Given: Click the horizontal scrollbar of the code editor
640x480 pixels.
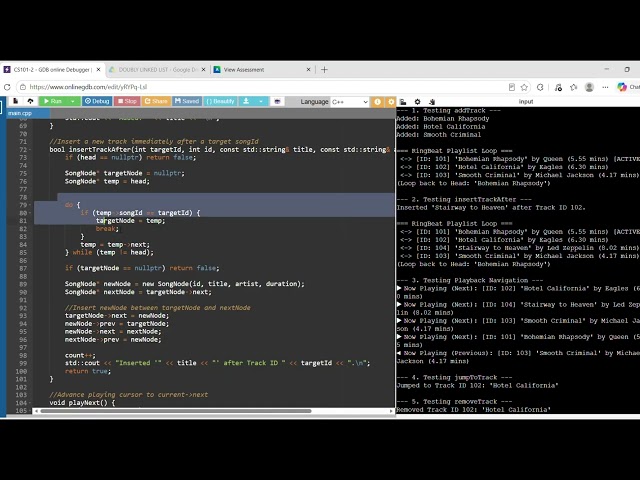Looking at the screenshot, I should click(x=176, y=411).
